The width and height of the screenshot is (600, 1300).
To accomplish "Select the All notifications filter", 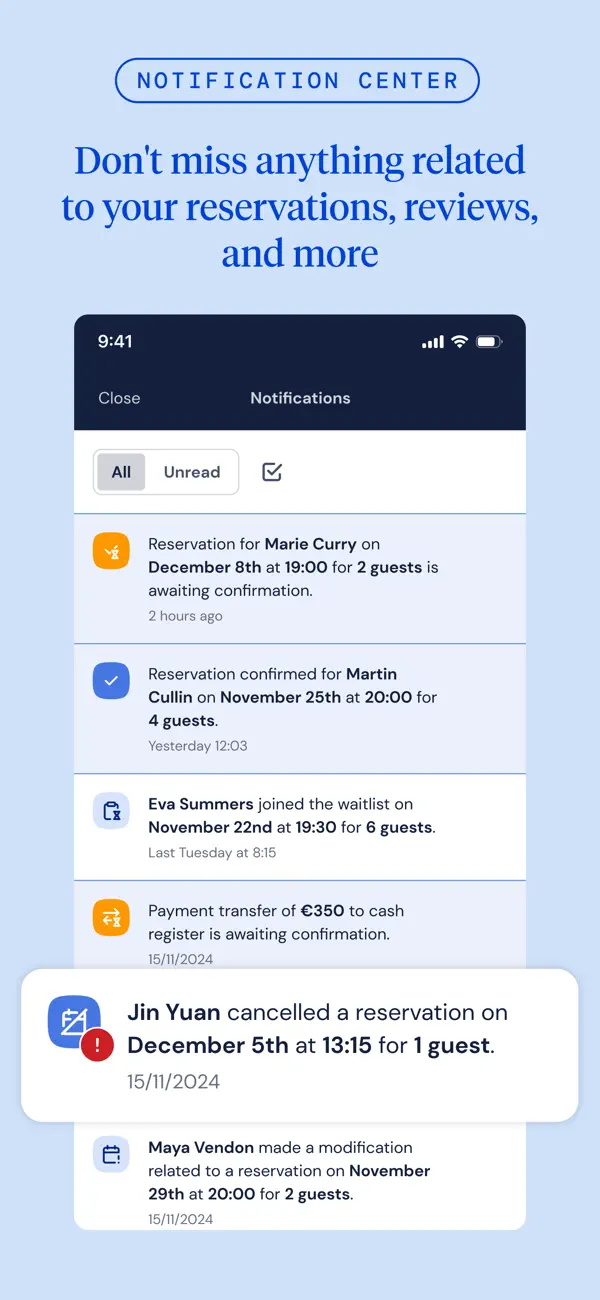I will pyautogui.click(x=120, y=471).
